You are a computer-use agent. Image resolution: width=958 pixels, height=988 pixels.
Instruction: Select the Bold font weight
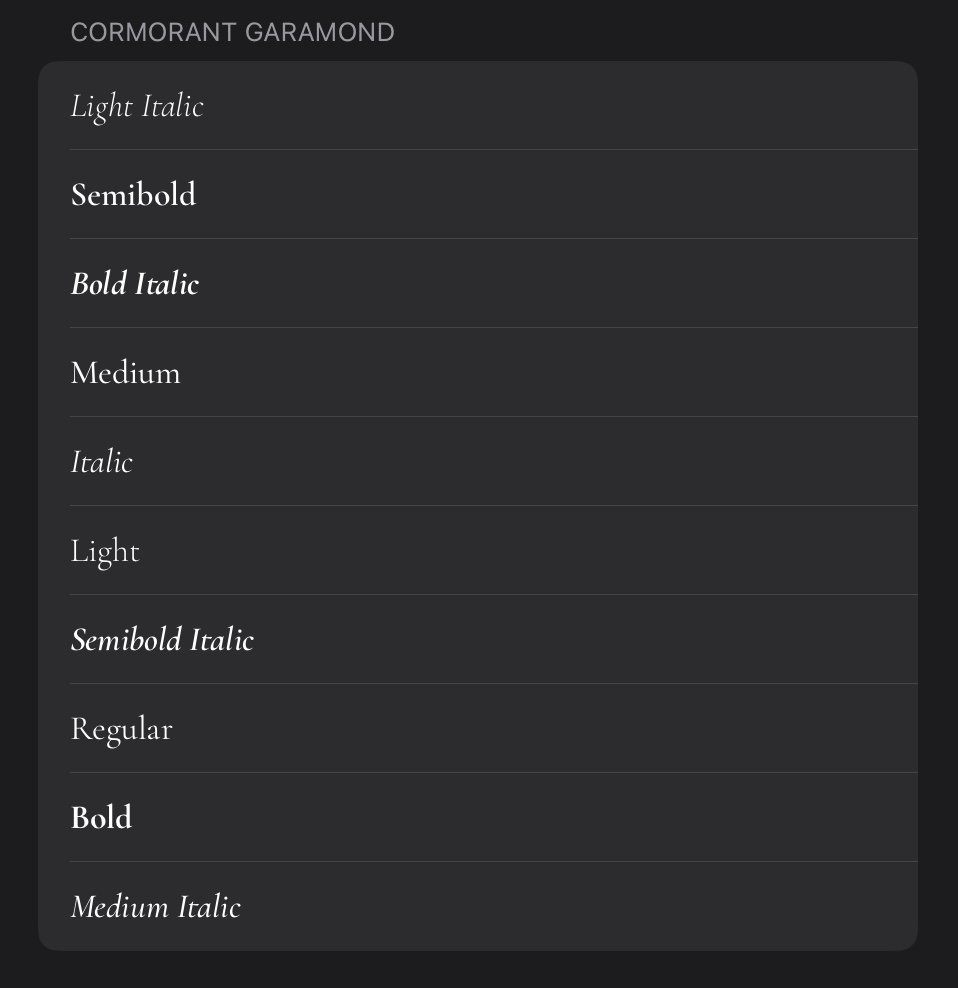pyautogui.click(x=101, y=818)
